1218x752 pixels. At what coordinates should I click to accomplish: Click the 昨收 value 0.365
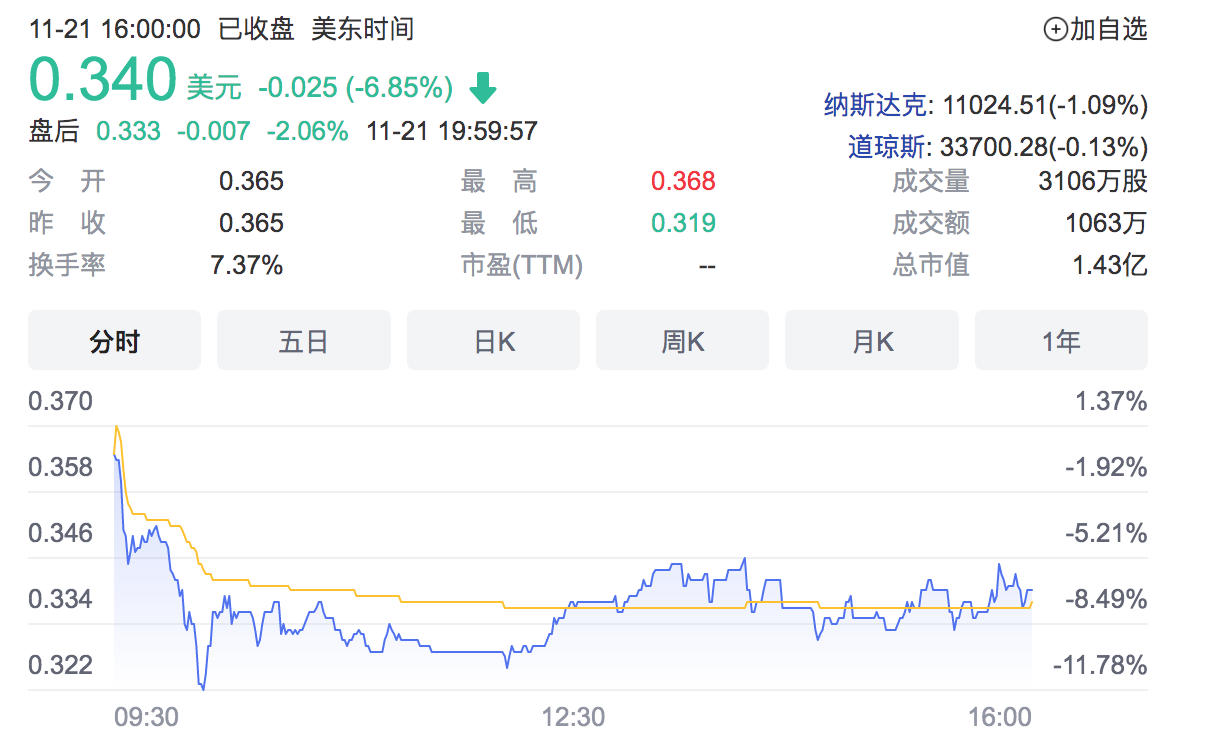click(252, 223)
